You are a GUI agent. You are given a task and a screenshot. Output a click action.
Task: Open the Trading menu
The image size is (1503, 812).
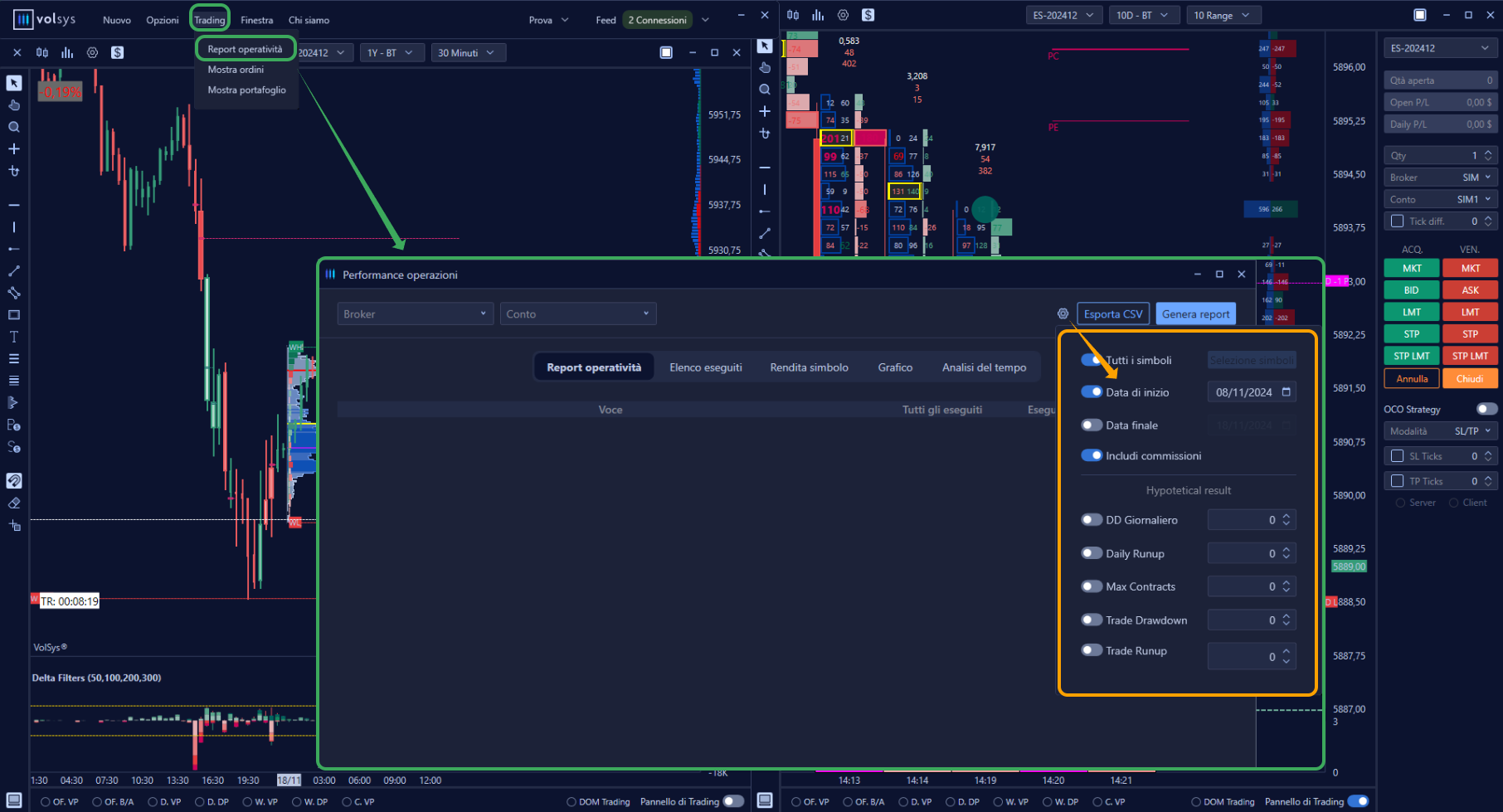click(x=210, y=20)
